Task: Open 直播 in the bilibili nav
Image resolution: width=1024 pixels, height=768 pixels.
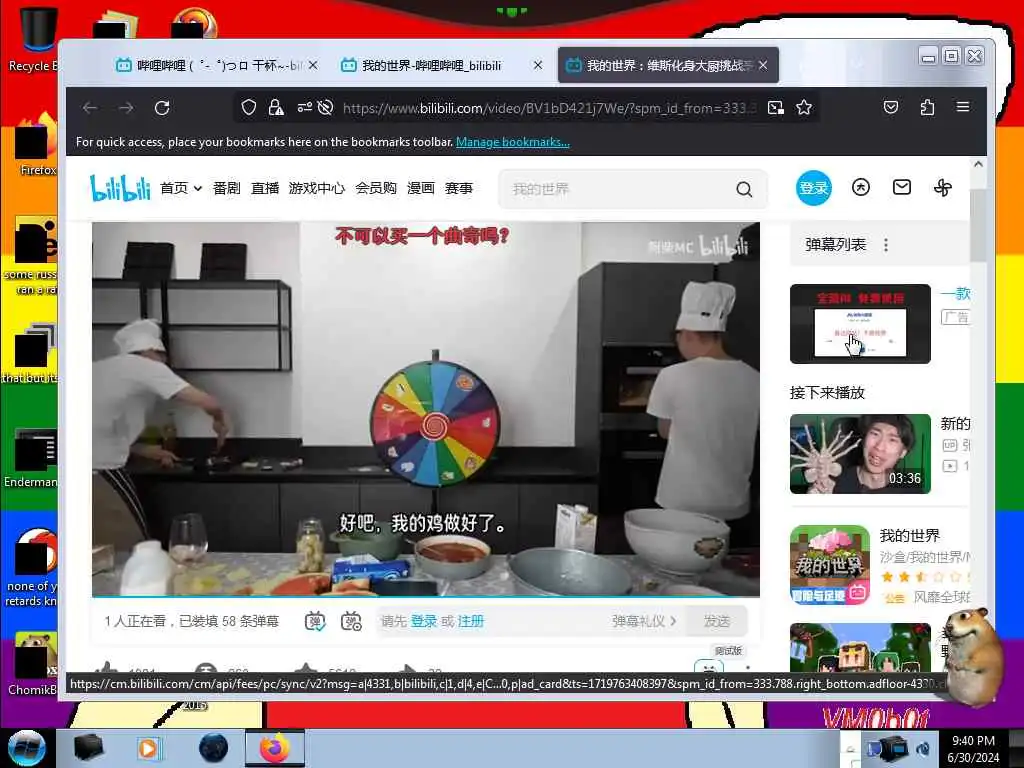Action: [x=265, y=188]
